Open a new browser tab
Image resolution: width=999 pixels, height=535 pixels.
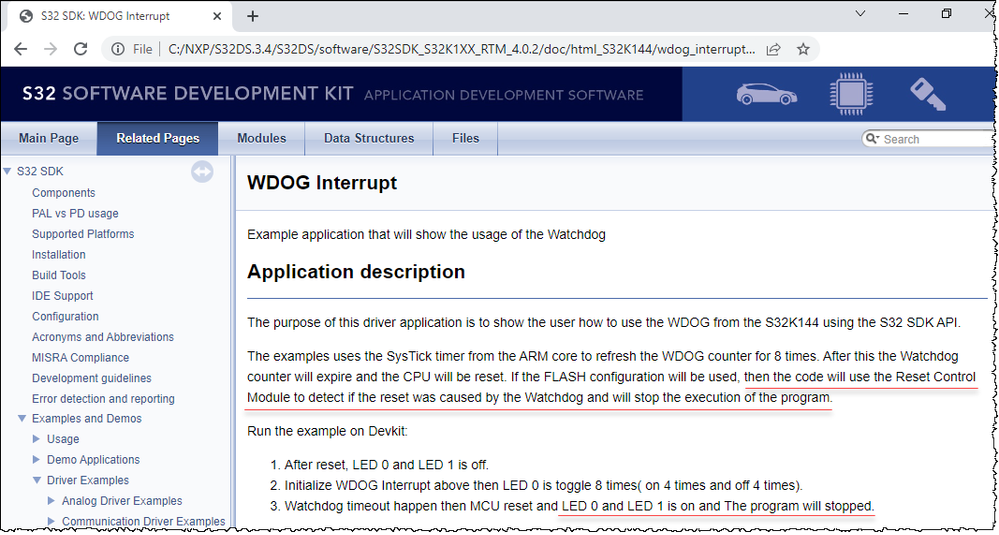[x=252, y=17]
